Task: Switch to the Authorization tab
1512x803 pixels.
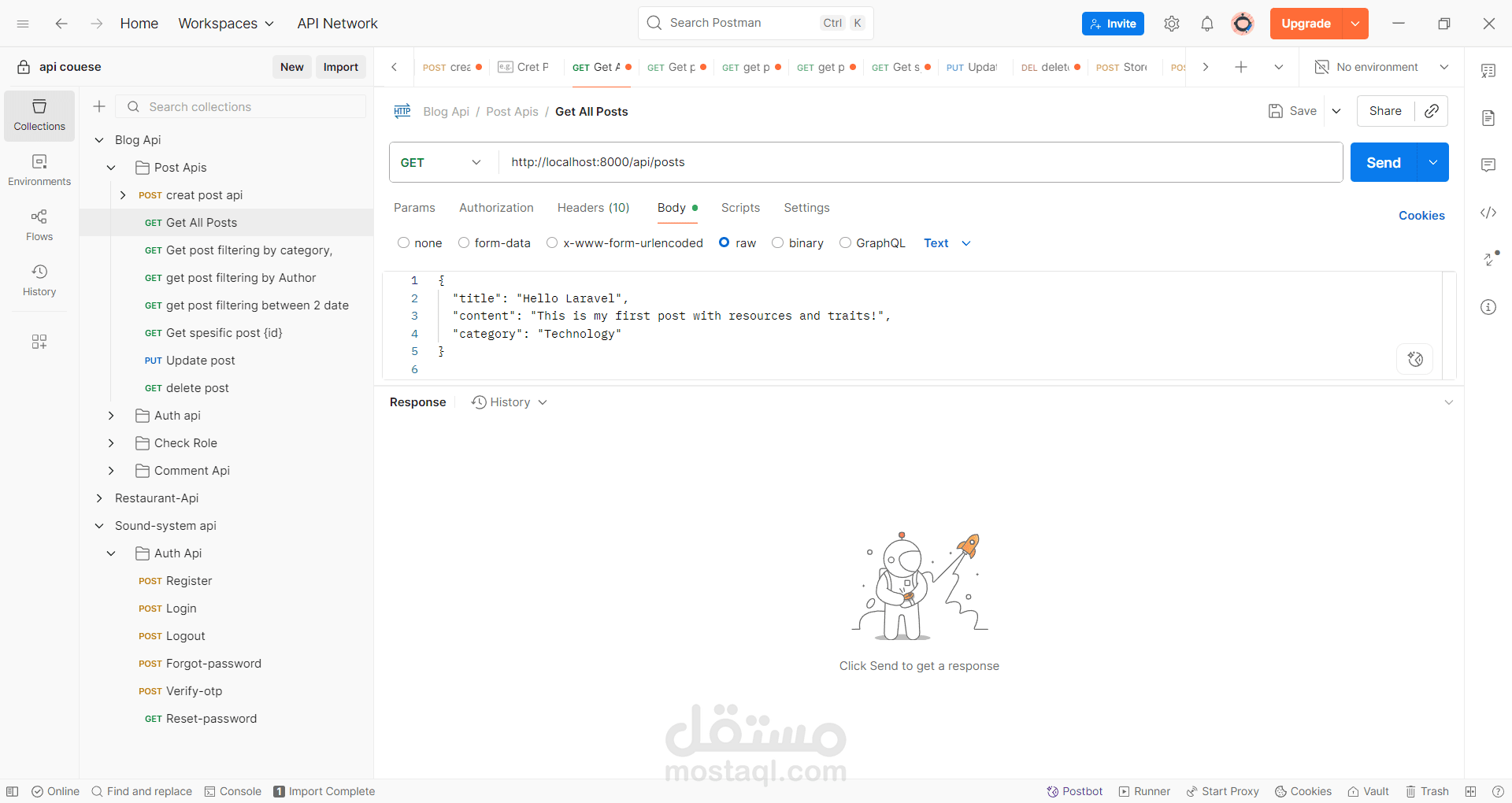Action: tap(496, 208)
